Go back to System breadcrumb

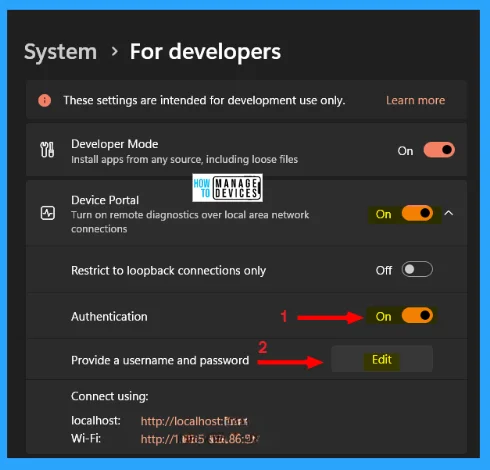tap(60, 52)
